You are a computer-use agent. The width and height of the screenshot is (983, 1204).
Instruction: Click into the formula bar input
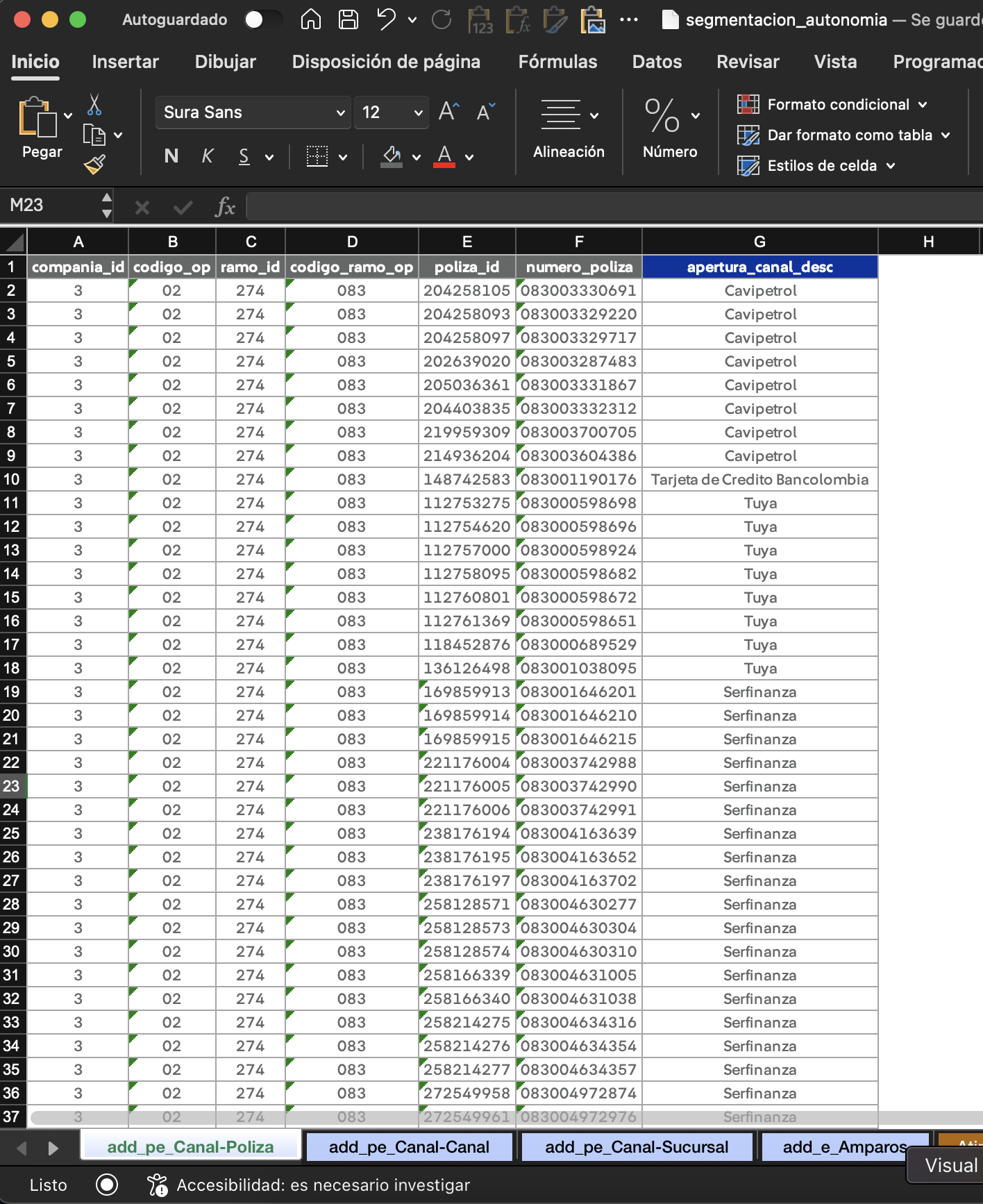[x=614, y=206]
